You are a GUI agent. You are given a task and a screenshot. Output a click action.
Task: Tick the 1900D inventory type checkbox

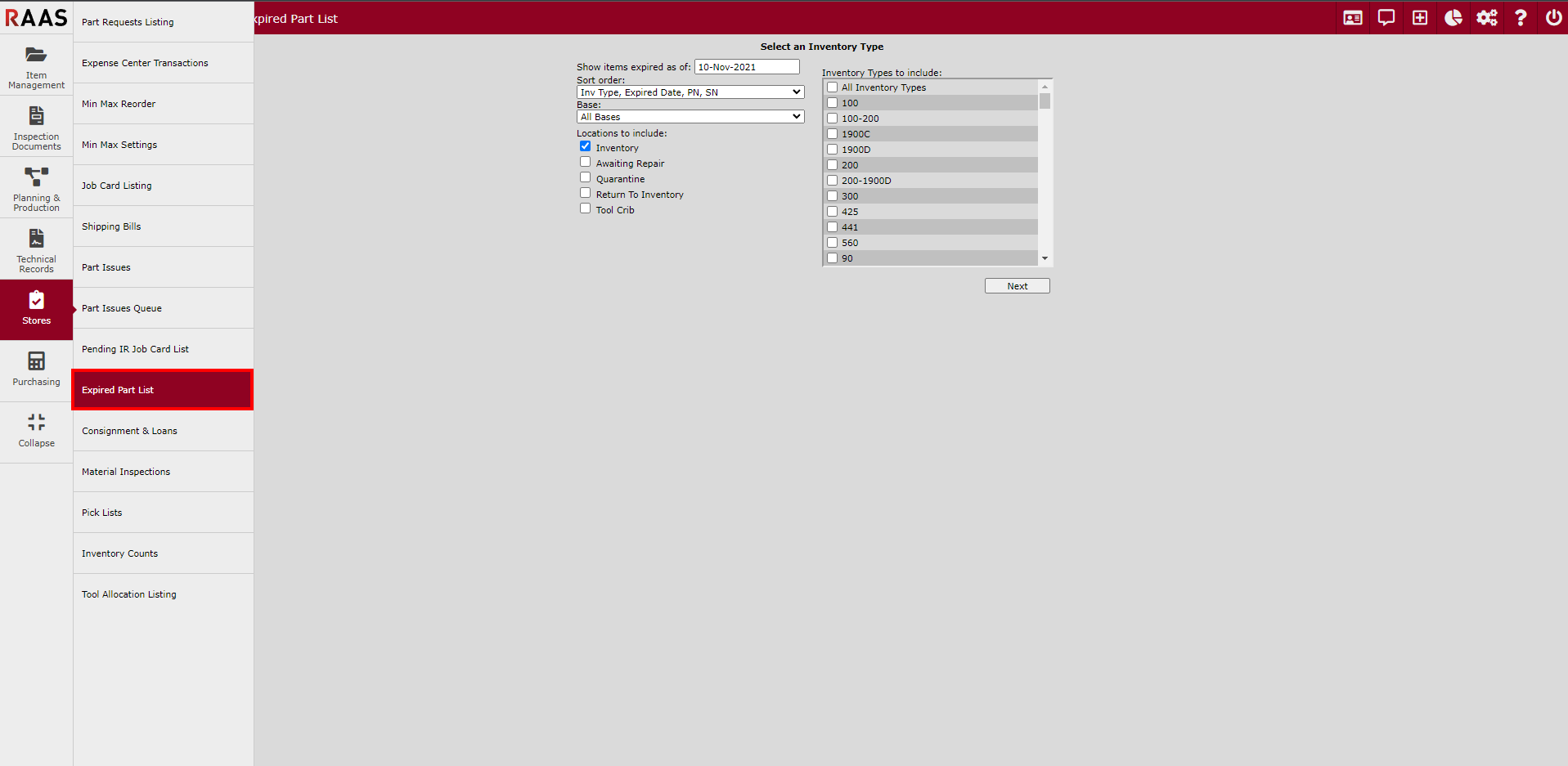click(832, 150)
